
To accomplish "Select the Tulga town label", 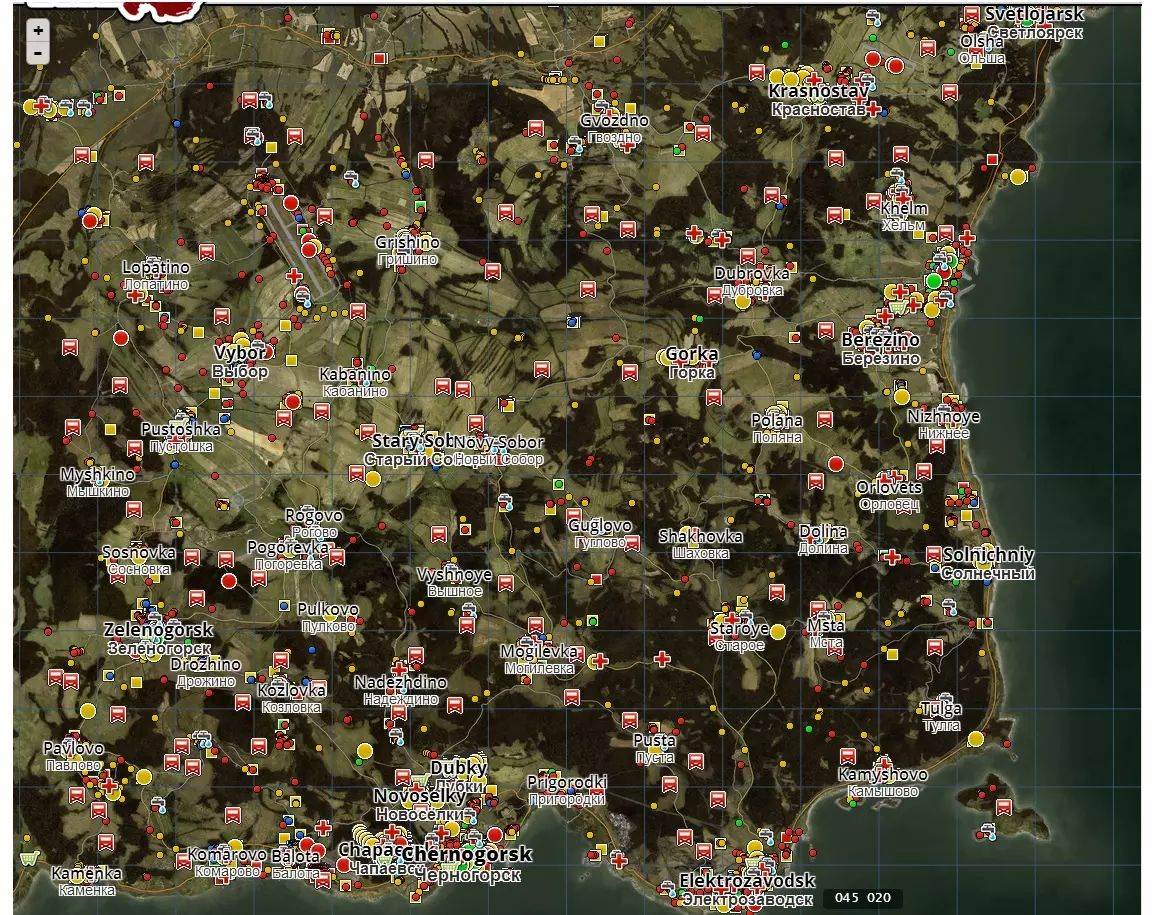I will [941, 709].
